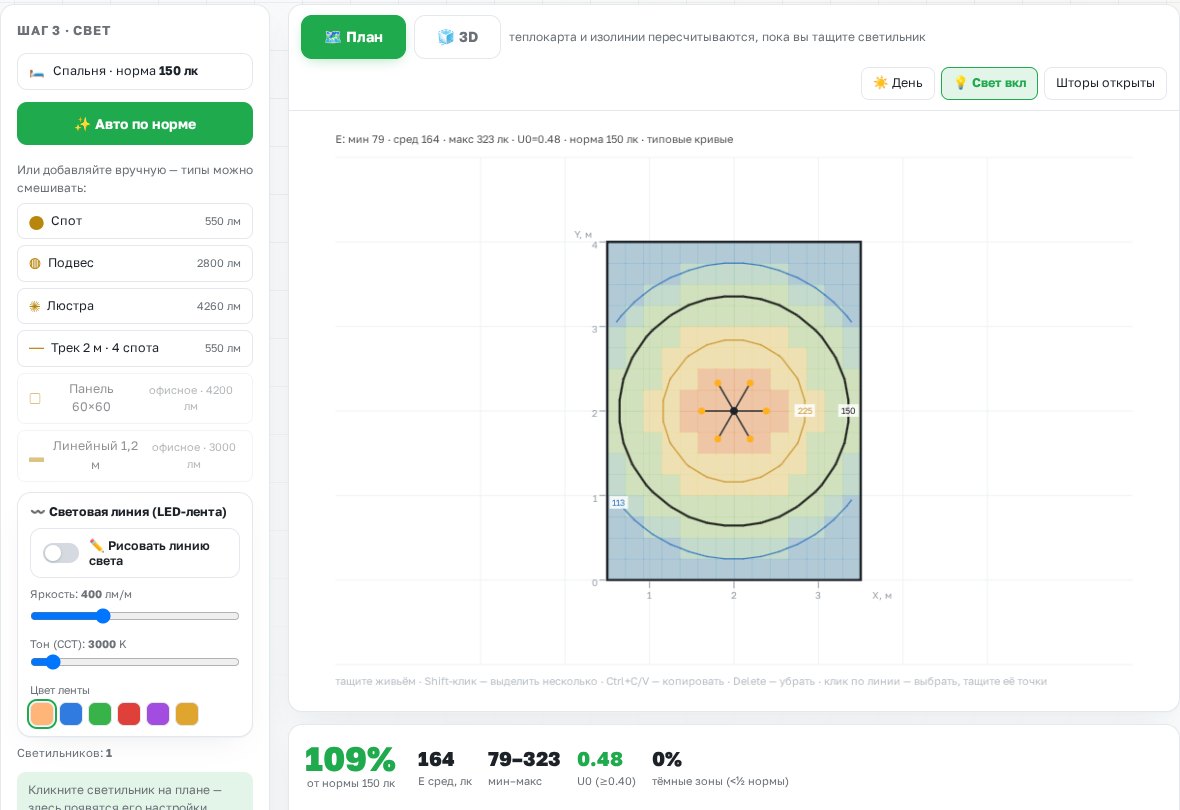
Task: Click the gold Спот circle icon
Action: pyautogui.click(x=36, y=222)
